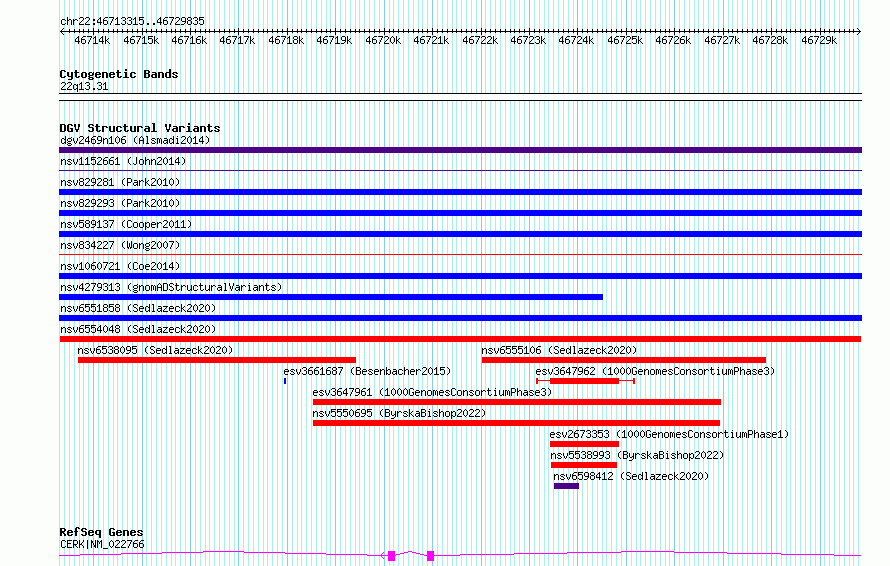Click the esv3661687 (Besenbacher2015) text label
The width and height of the screenshot is (890, 566).
pyautogui.click(x=367, y=371)
